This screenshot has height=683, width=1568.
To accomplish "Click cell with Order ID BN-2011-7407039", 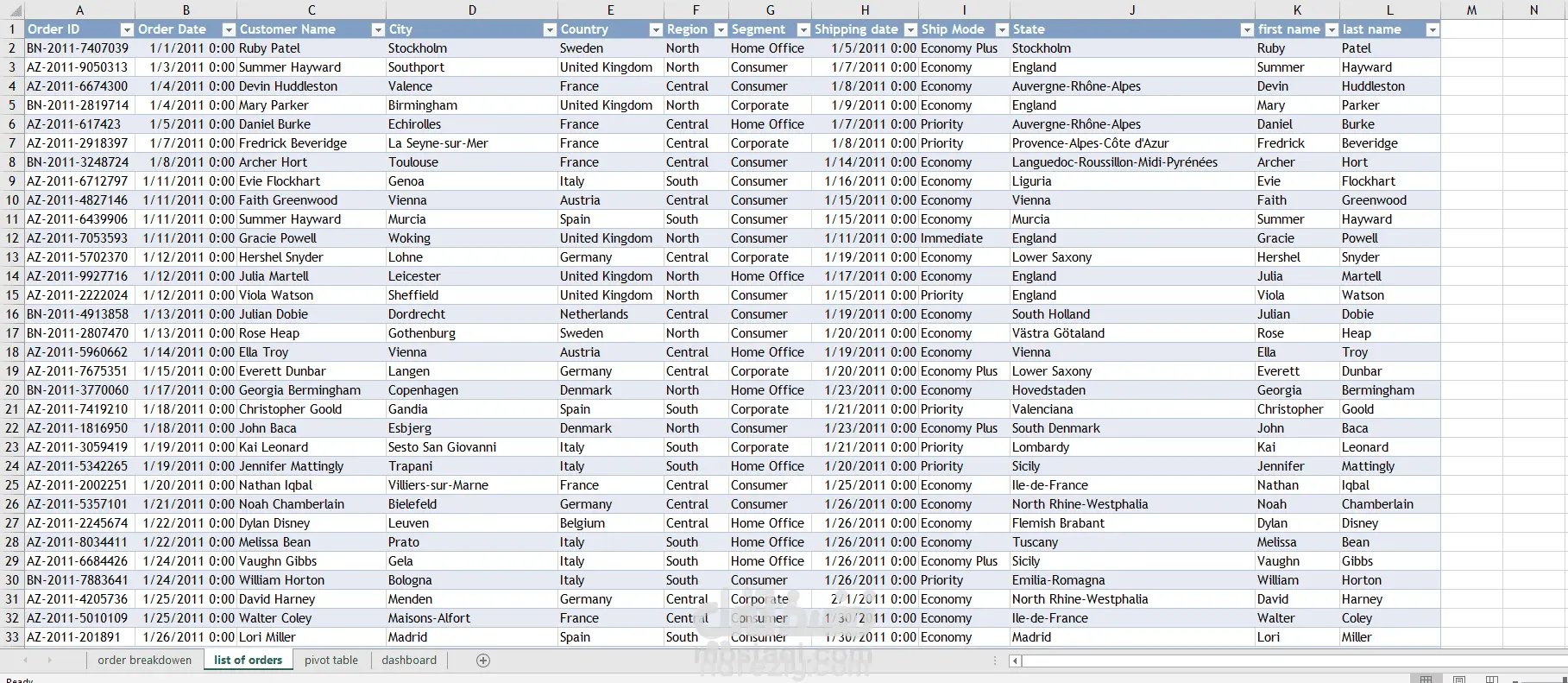I will pos(79,48).
